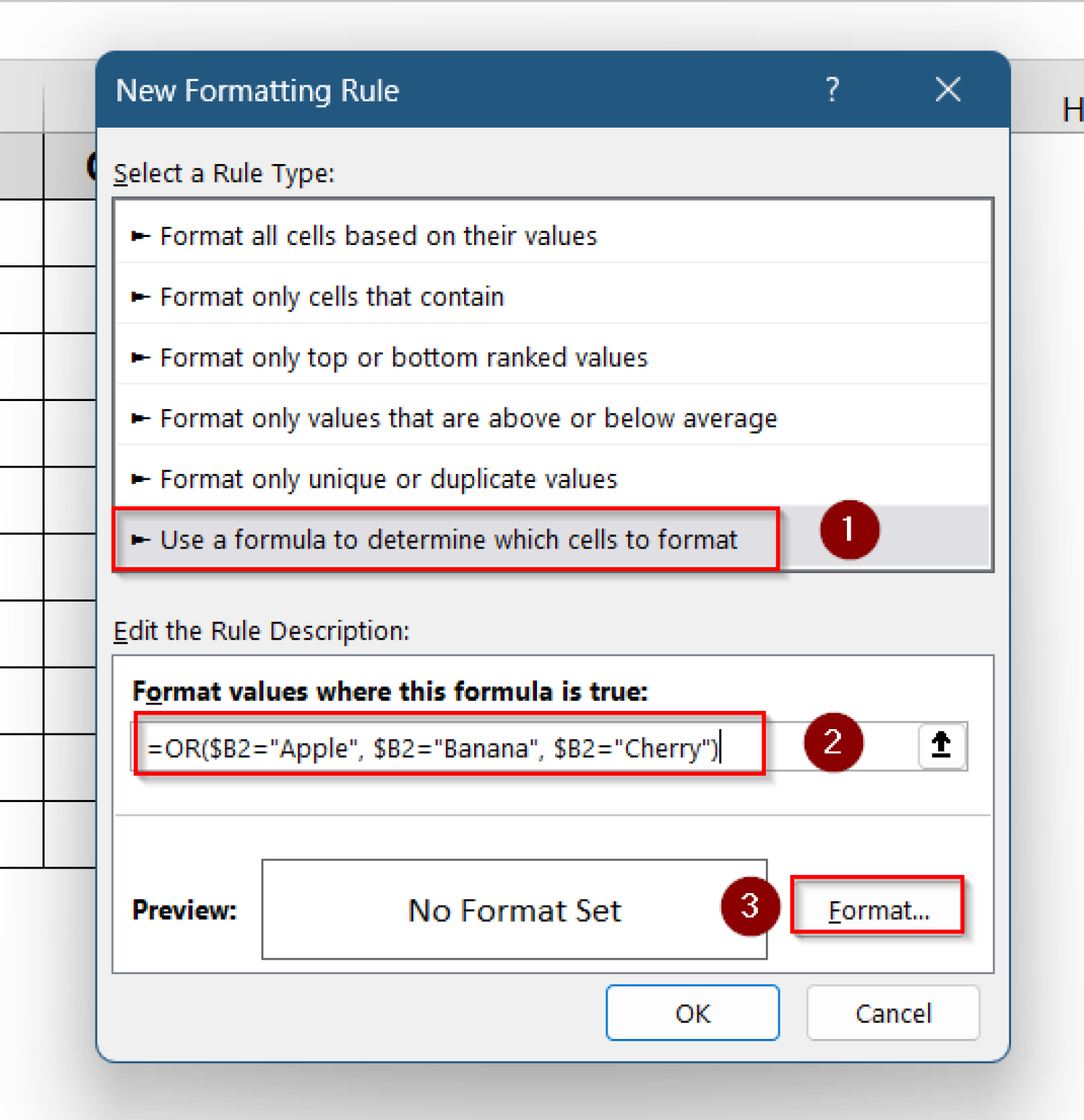Close the New Formatting Rule dialog

(x=948, y=90)
